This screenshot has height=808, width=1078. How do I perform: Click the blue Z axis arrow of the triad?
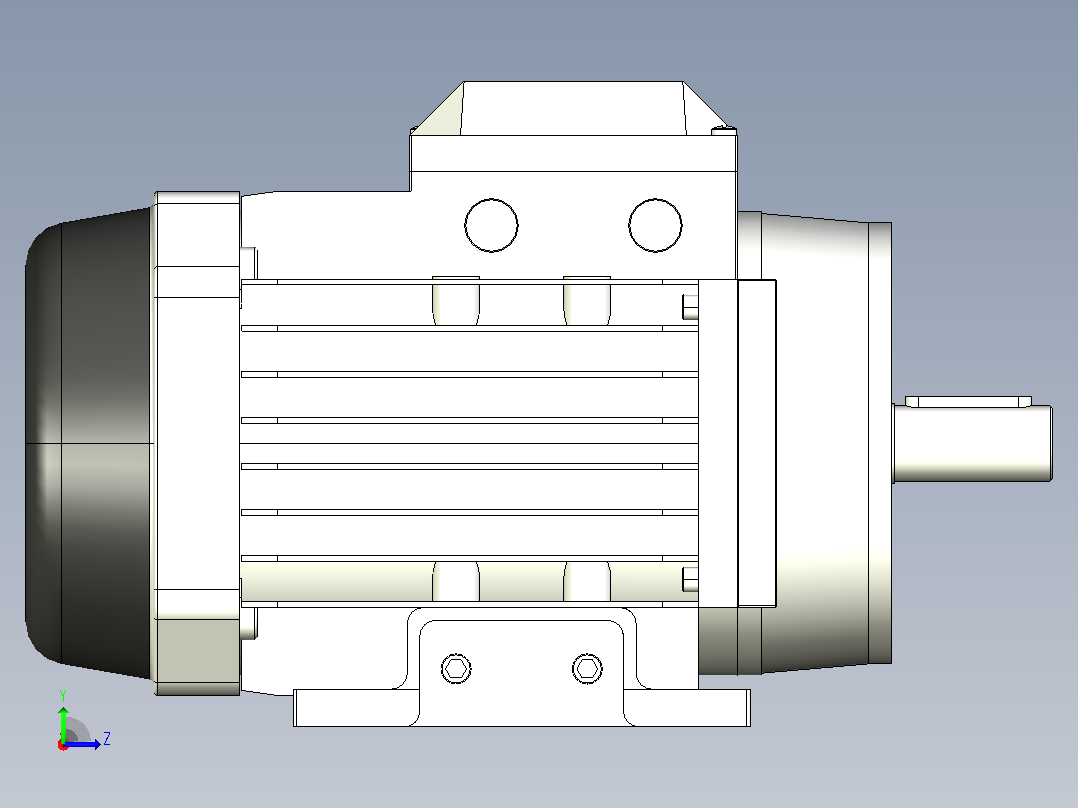click(82, 744)
